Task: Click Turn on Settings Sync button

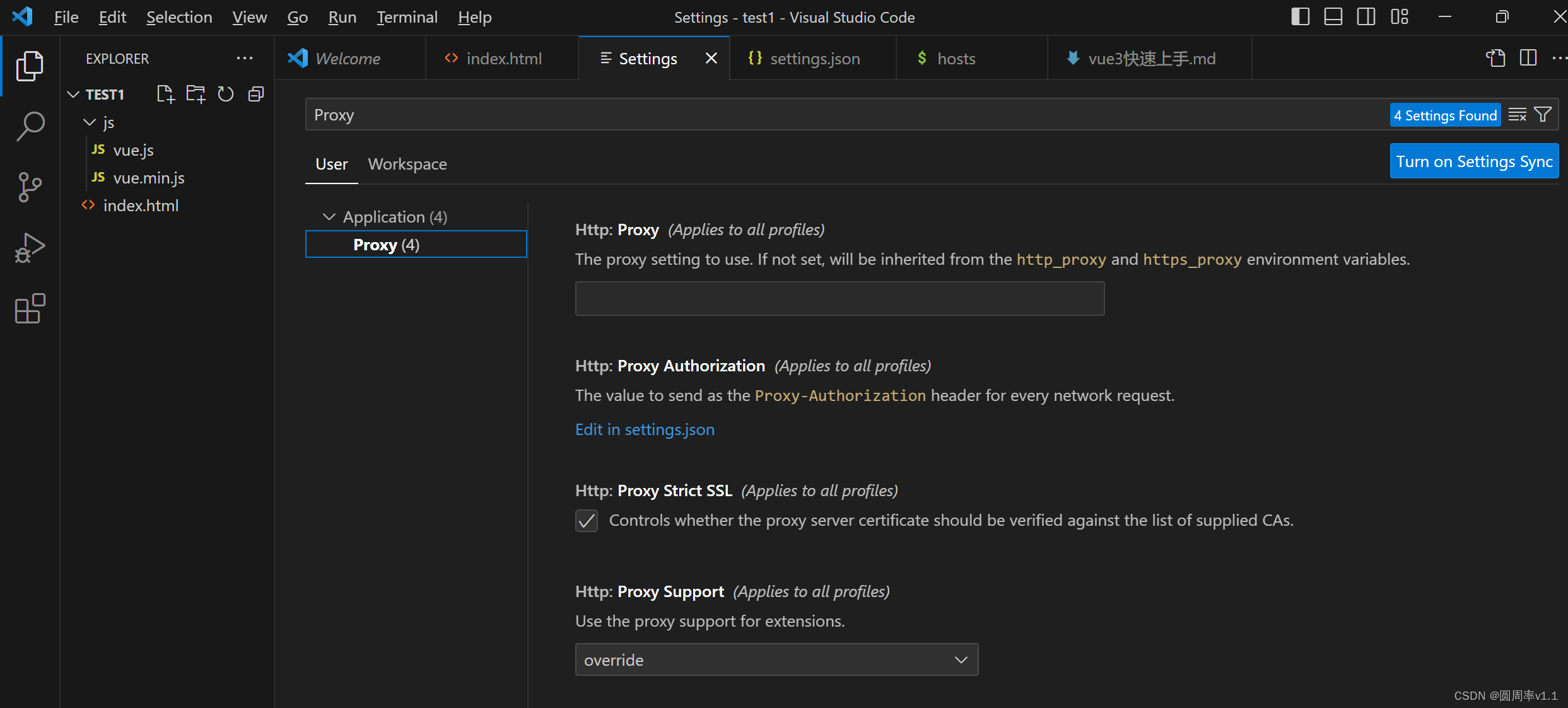Action: click(1474, 161)
